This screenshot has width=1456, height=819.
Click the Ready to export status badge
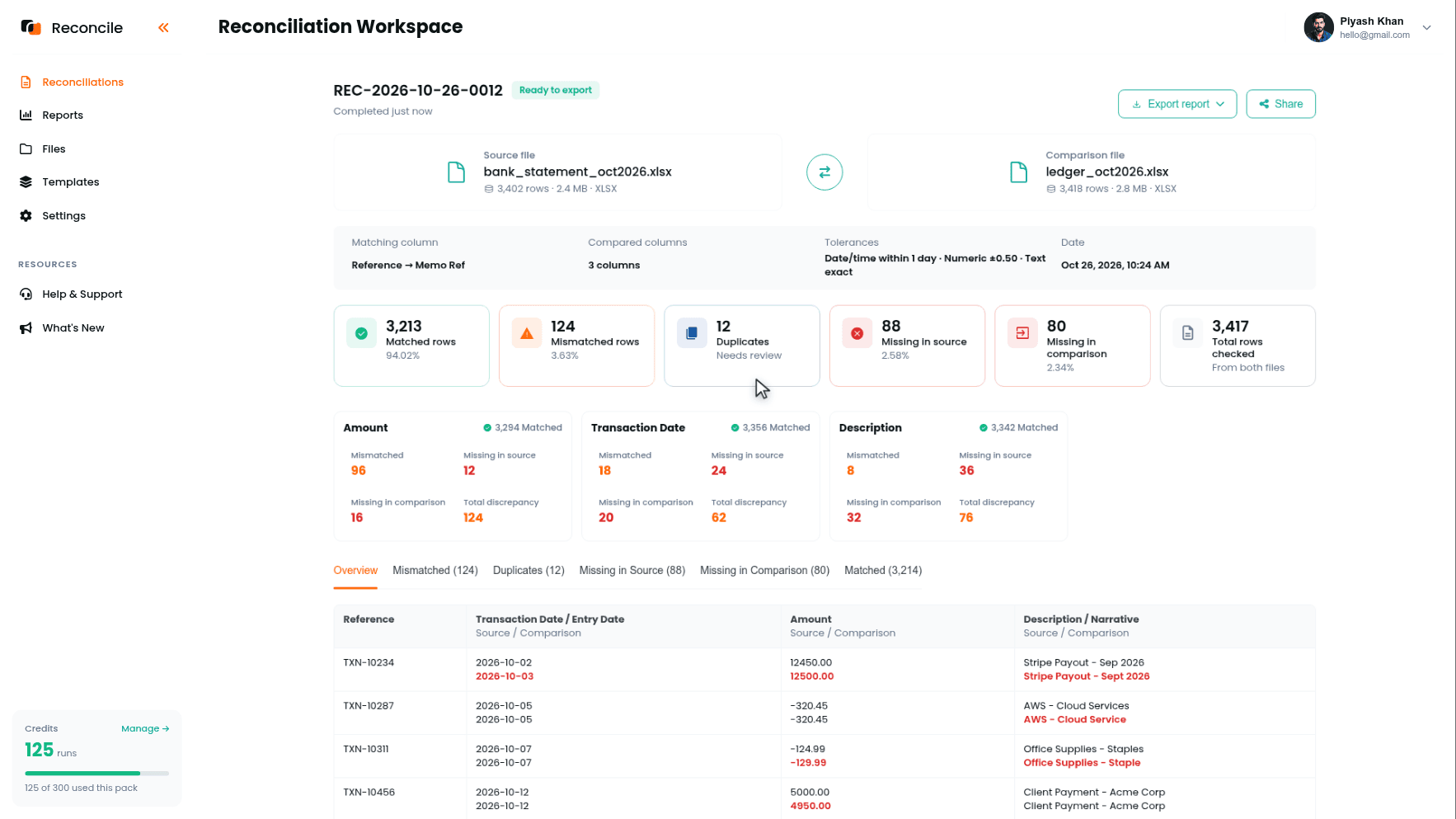point(556,91)
